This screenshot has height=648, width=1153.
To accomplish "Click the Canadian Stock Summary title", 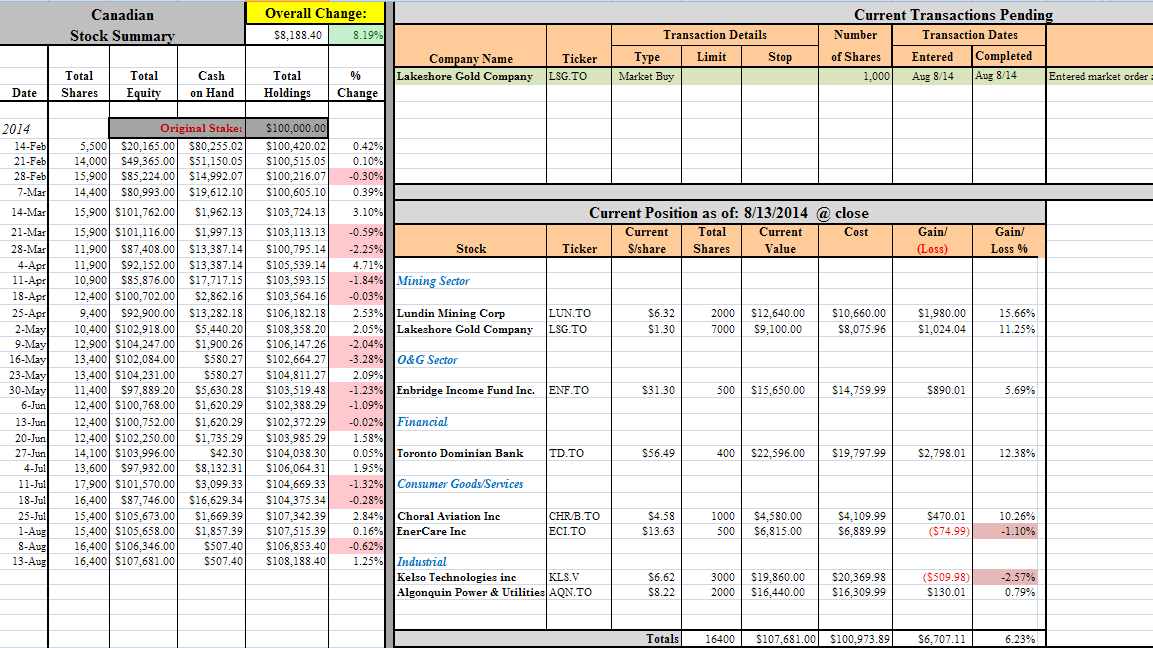I will 122,24.
